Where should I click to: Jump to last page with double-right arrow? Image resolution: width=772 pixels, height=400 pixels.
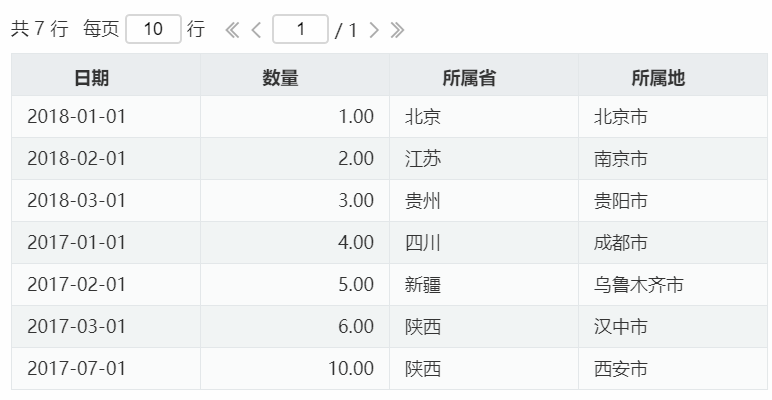397,30
